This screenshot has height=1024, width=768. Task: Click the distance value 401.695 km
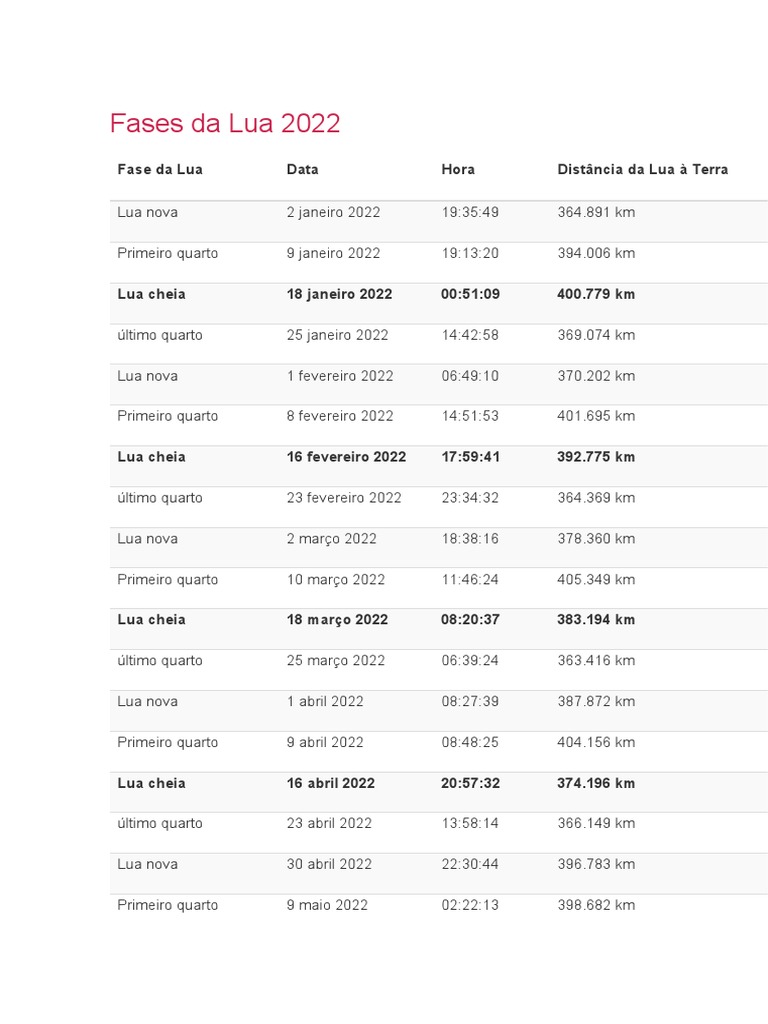596,417
